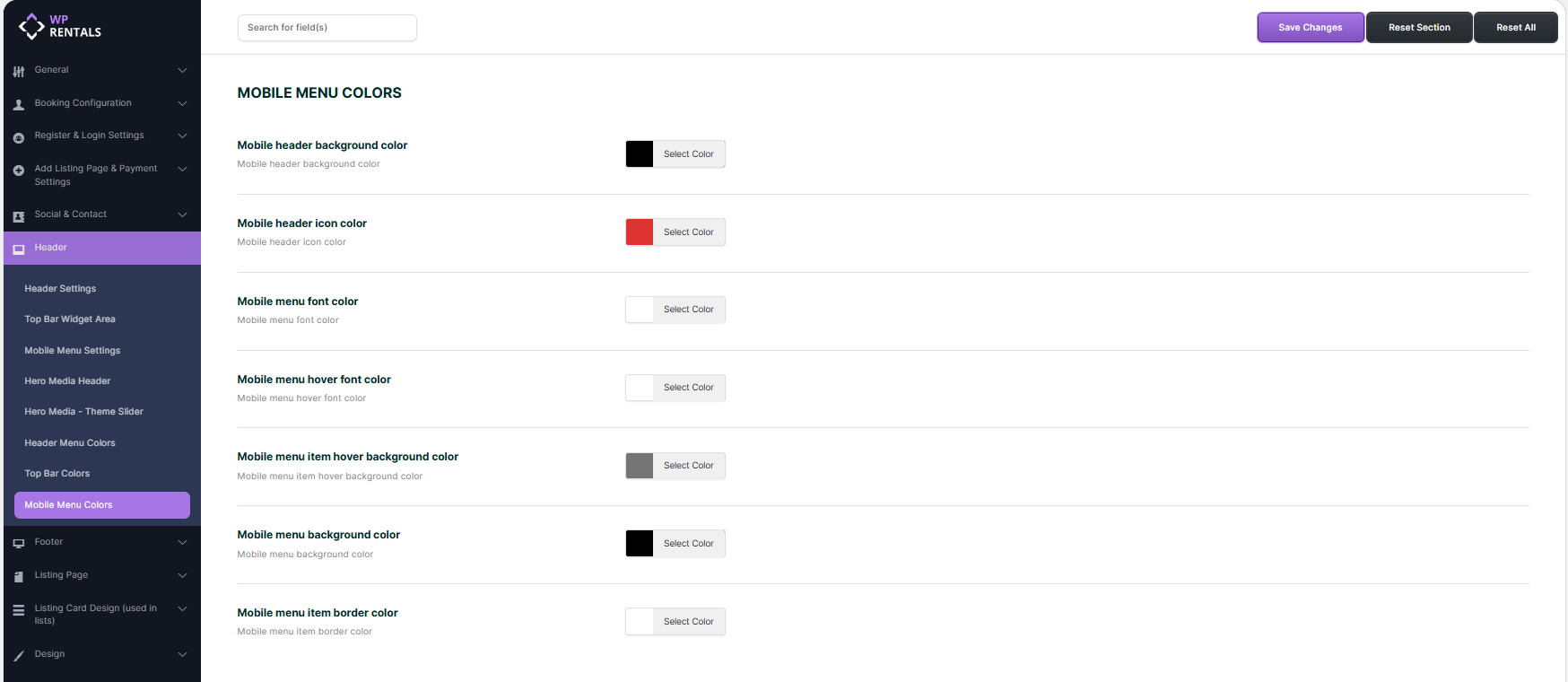This screenshot has height=682, width=1568.
Task: Go to Top Bar Colors submenu
Action: click(x=57, y=474)
